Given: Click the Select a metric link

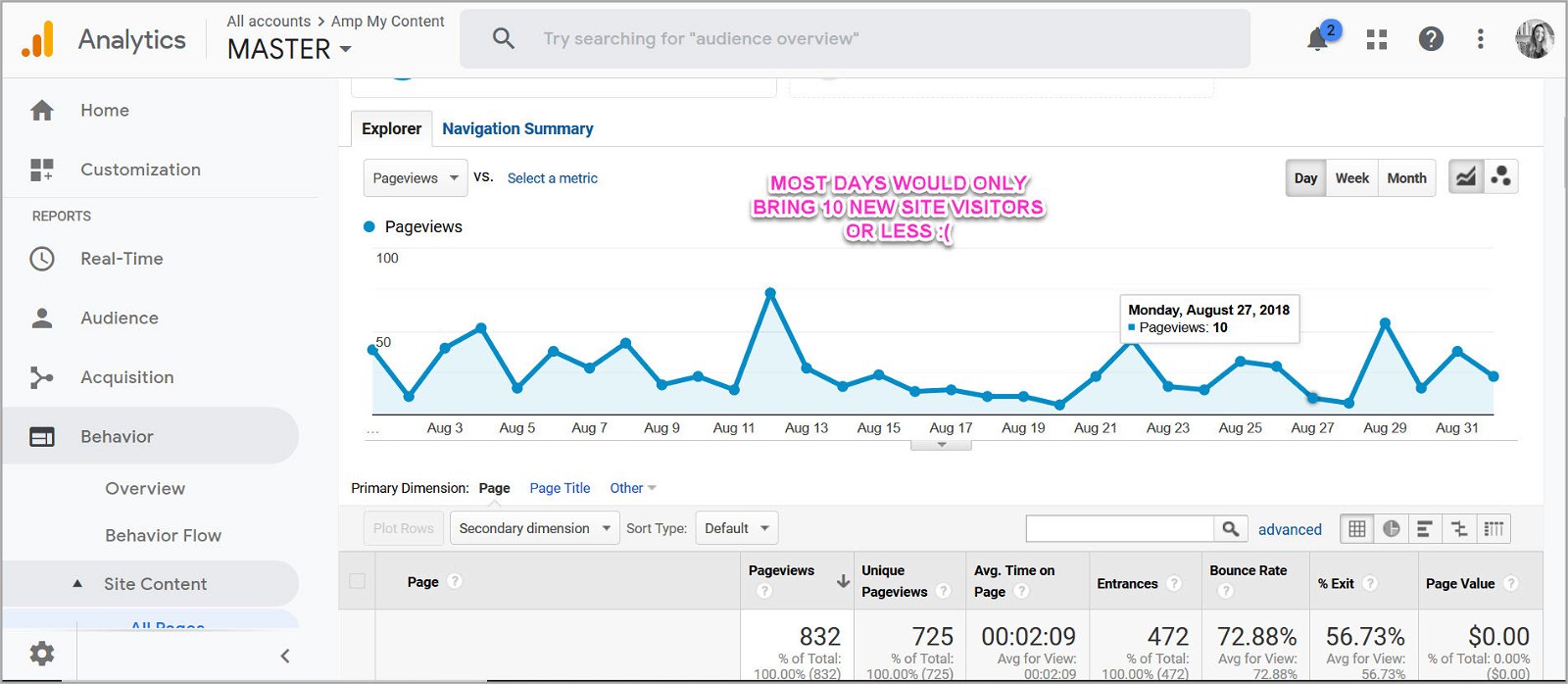Looking at the screenshot, I should [552, 178].
